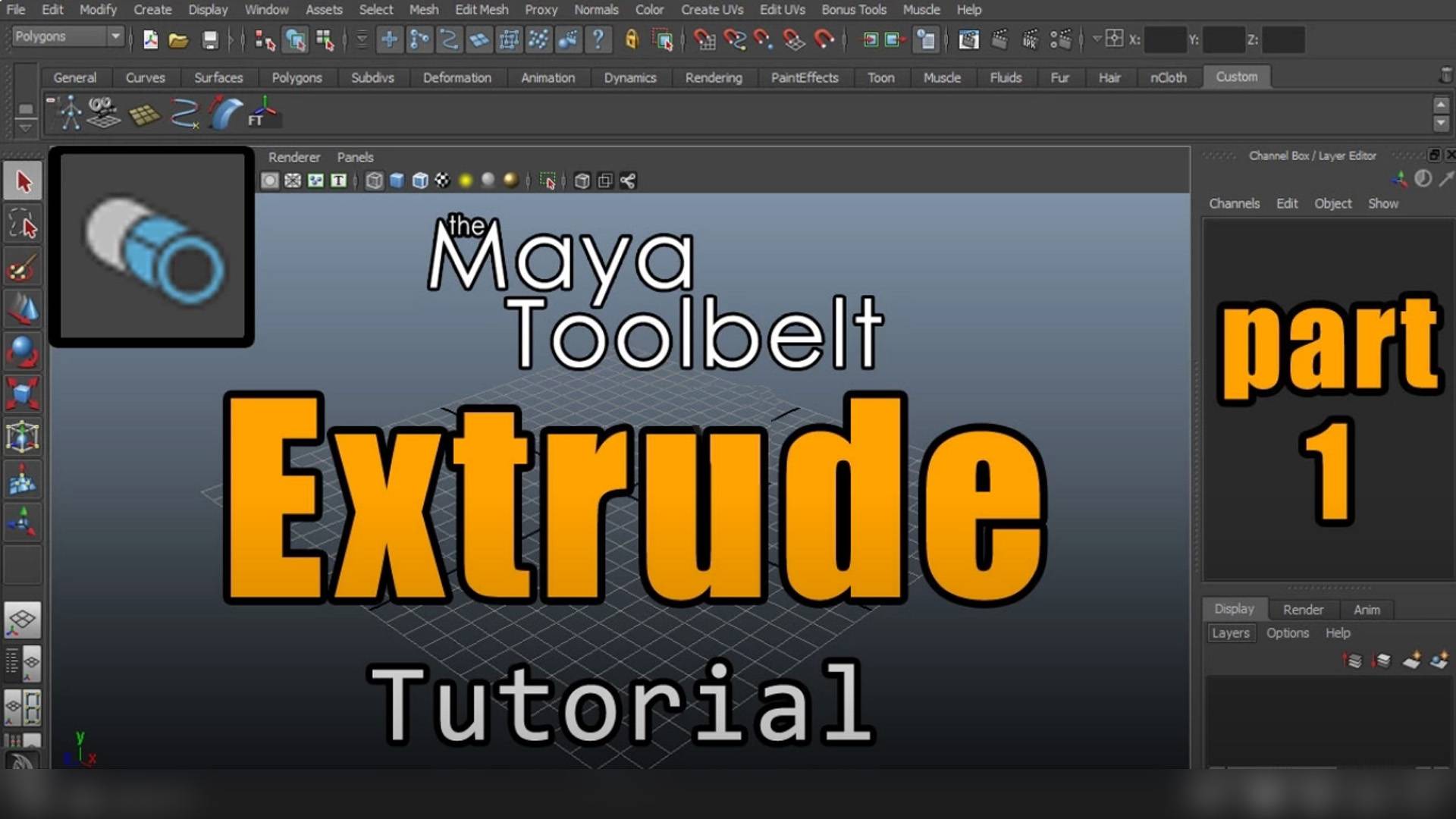1456x819 pixels.
Task: Open the Create UVs menu
Action: tap(712, 10)
